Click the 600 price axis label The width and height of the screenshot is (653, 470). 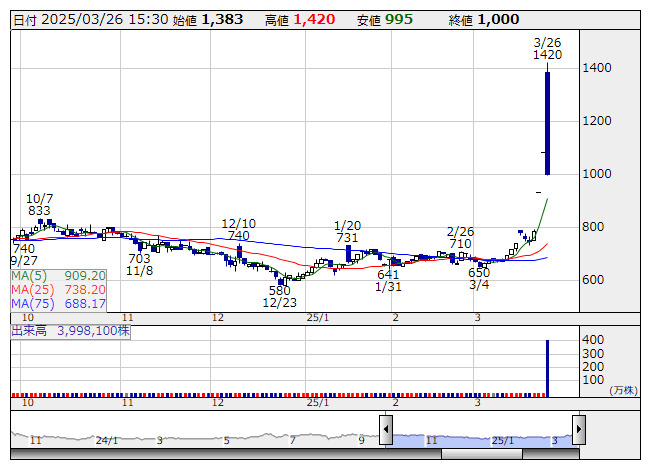pyautogui.click(x=593, y=280)
